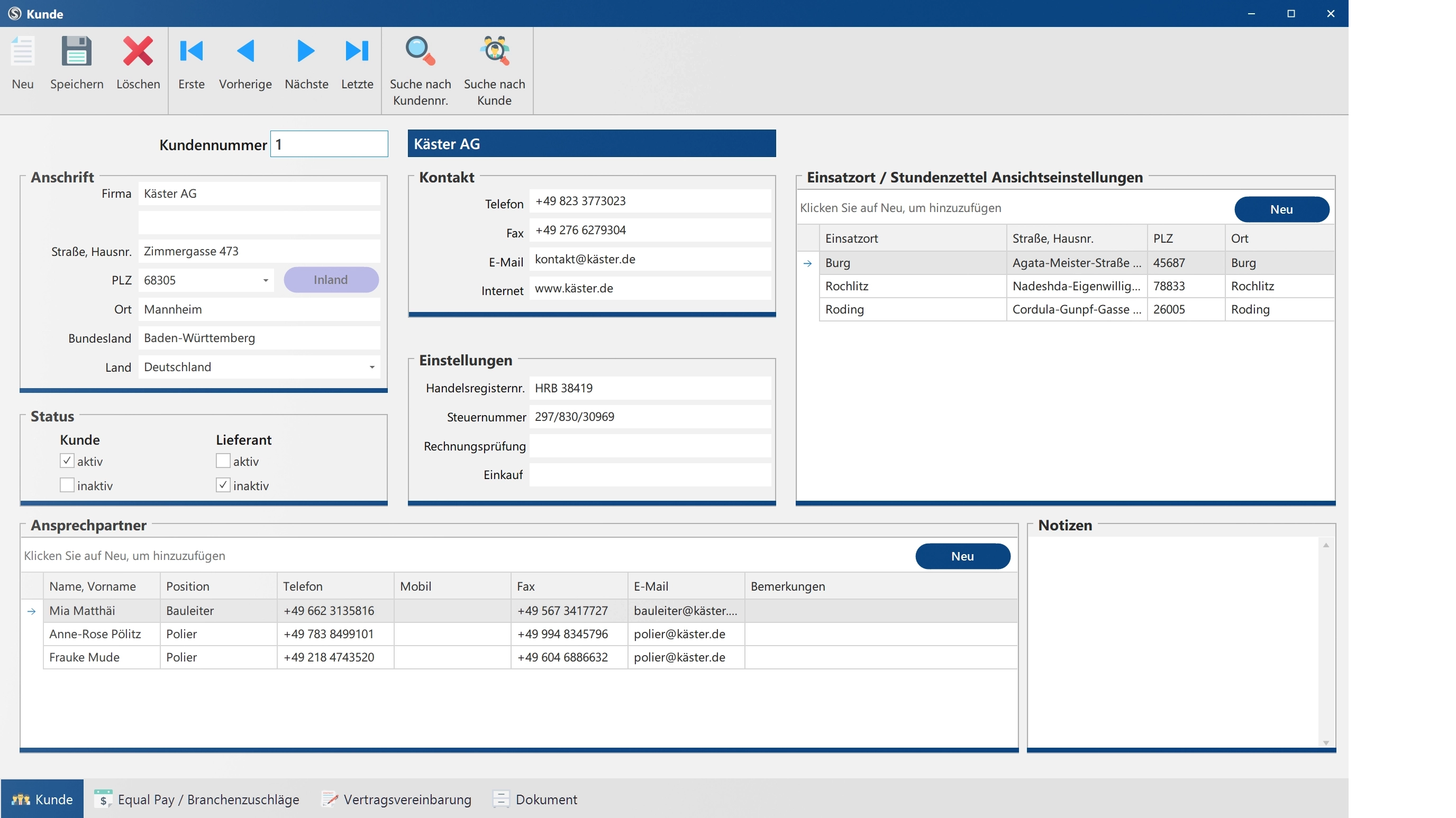Check Kunde inaktiv checkbox
Image resolution: width=1456 pixels, height=818 pixels.
coord(67,485)
